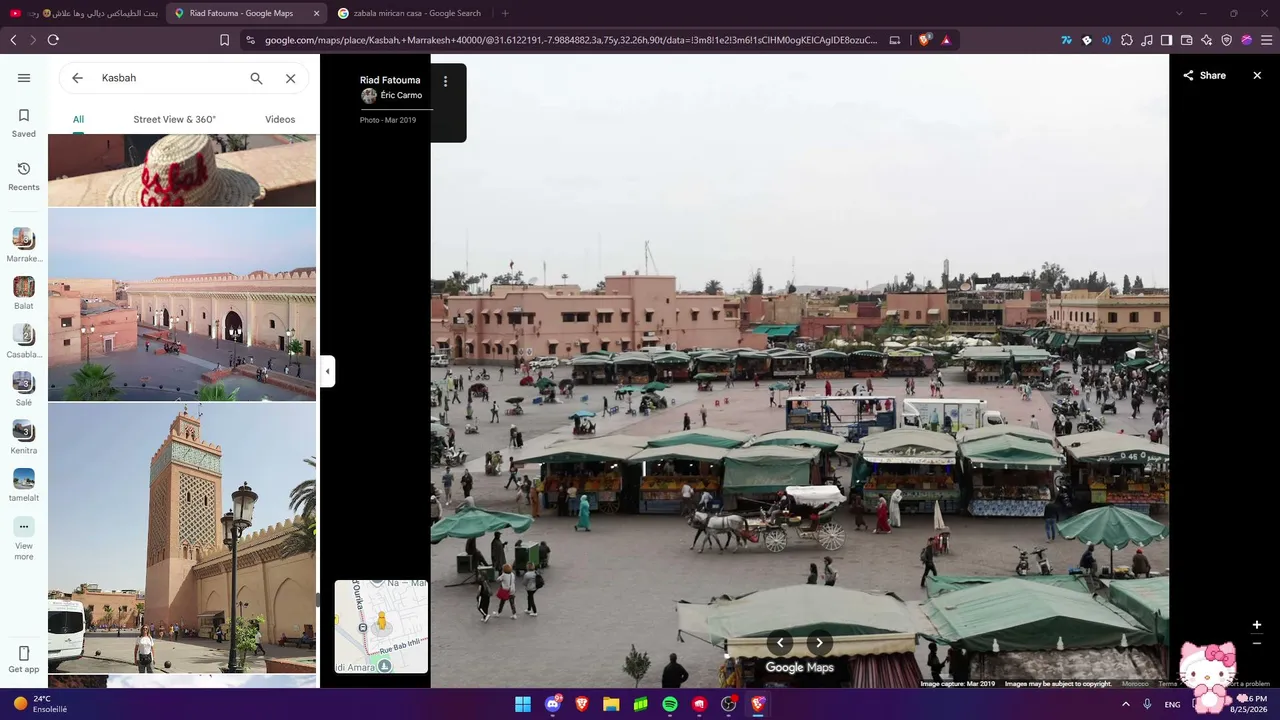Open Discord from the taskbar
The width and height of the screenshot is (1280, 720).
pyautogui.click(x=553, y=704)
